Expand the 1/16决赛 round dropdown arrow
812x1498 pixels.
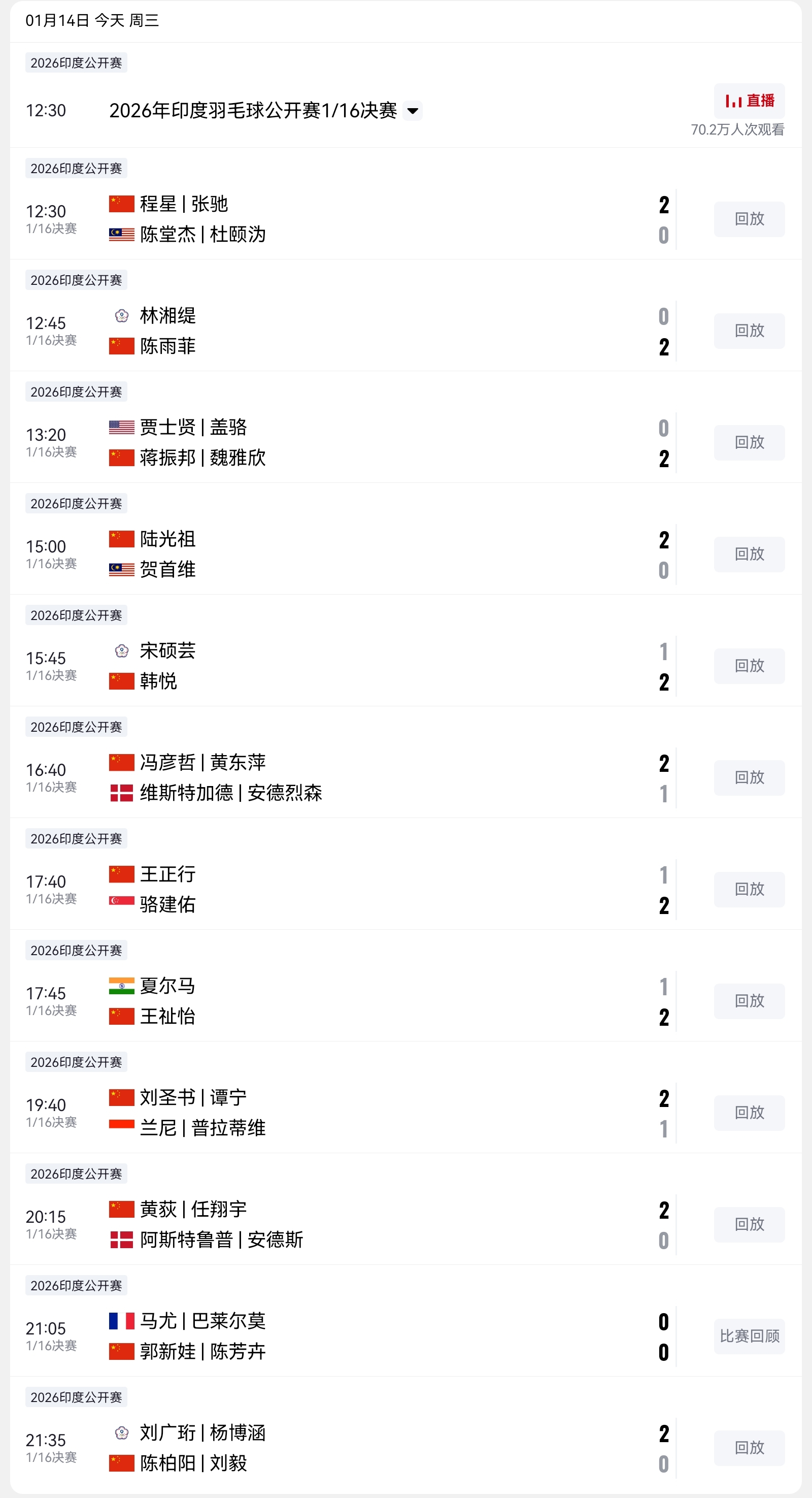click(x=412, y=111)
